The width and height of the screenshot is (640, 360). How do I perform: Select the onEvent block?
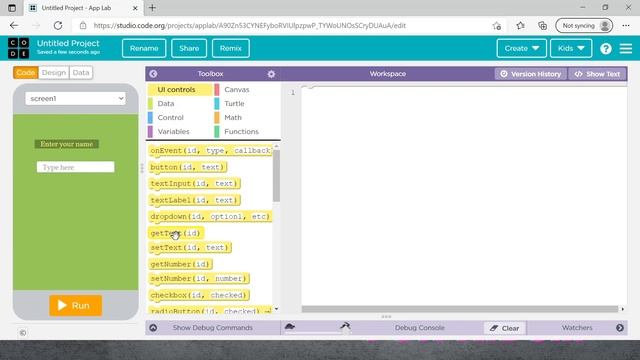point(210,151)
